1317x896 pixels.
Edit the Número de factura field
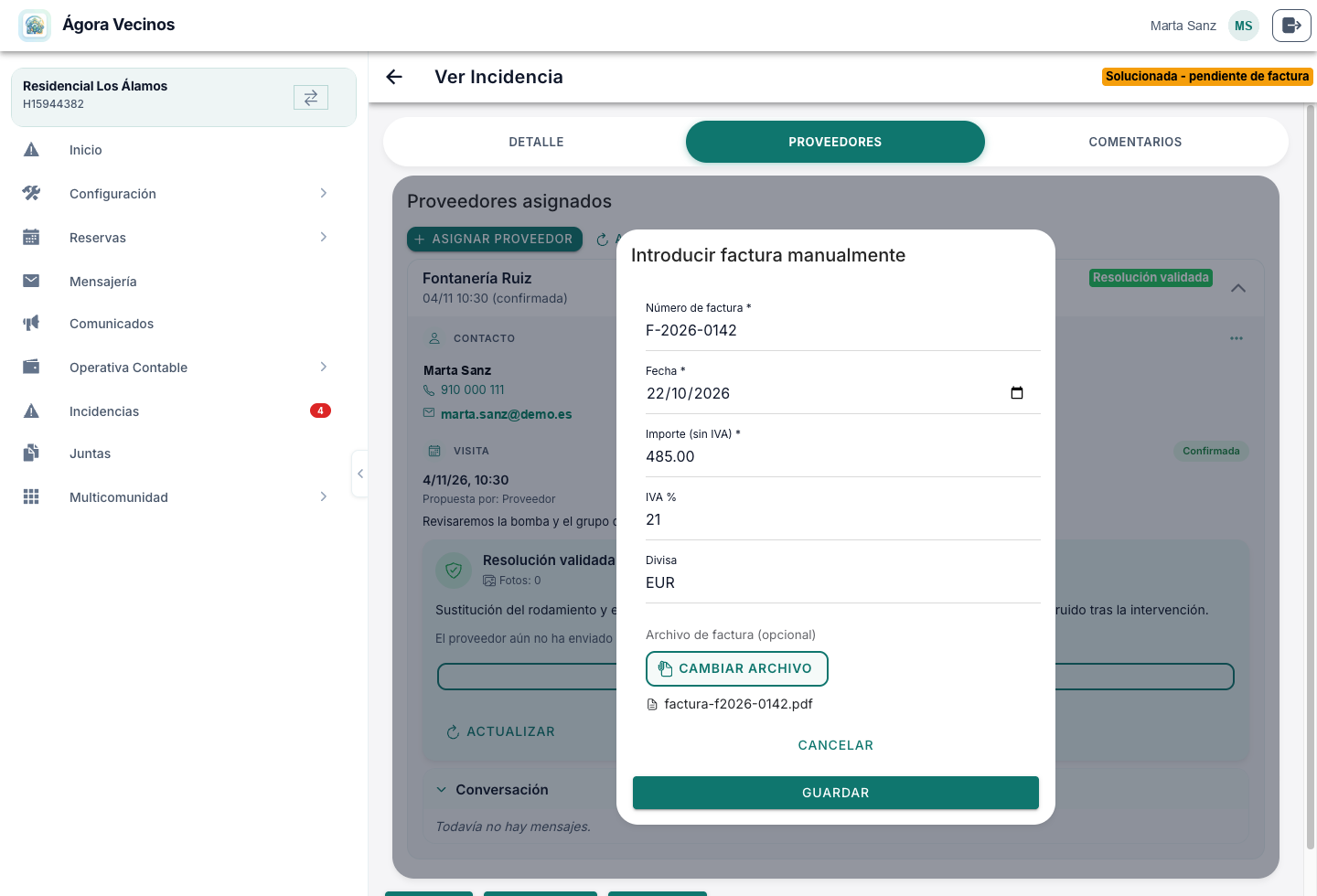(x=843, y=330)
